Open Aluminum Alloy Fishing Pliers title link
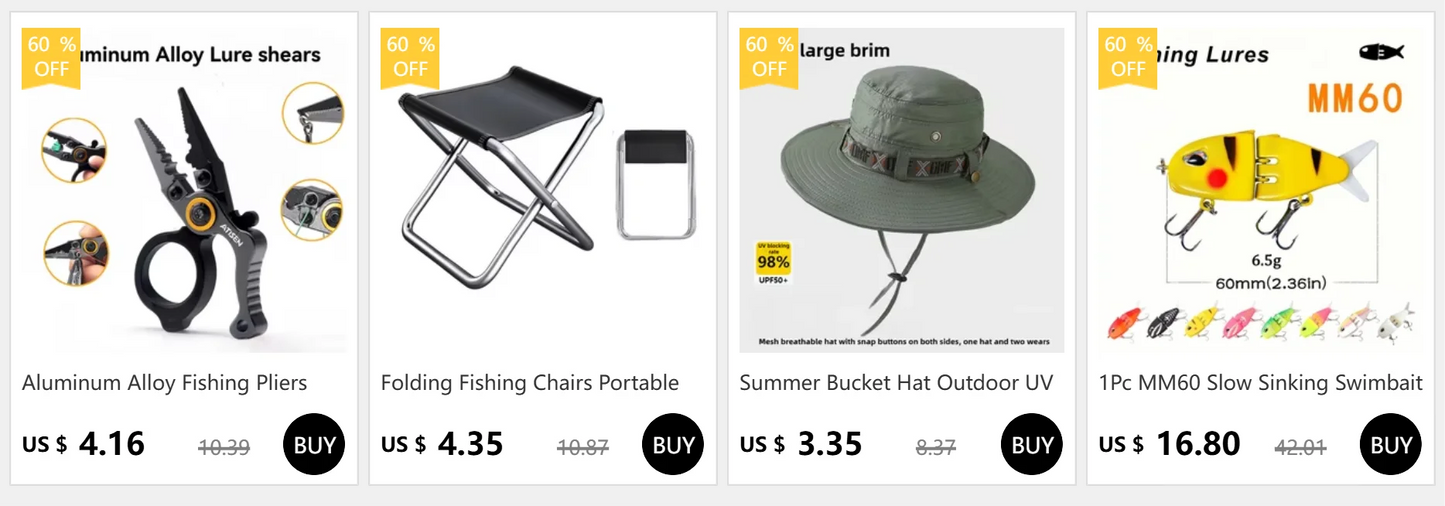This screenshot has height=506, width=1445. pos(164,383)
